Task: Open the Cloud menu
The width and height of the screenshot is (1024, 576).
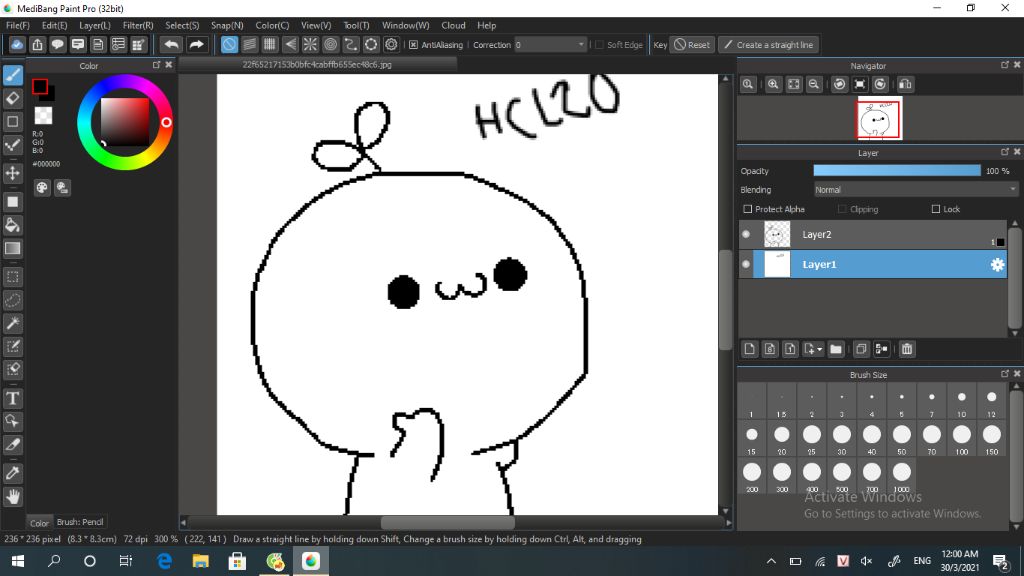Action: [453, 25]
